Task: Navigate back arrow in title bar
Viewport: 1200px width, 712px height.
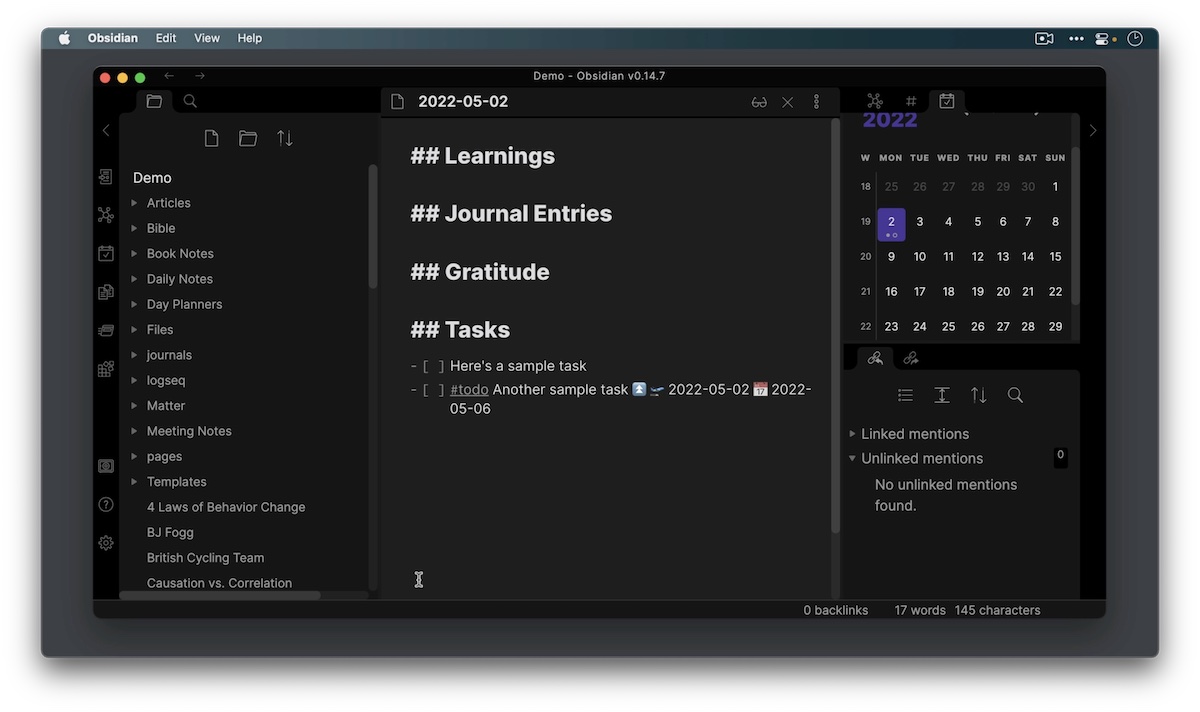Action: click(169, 76)
